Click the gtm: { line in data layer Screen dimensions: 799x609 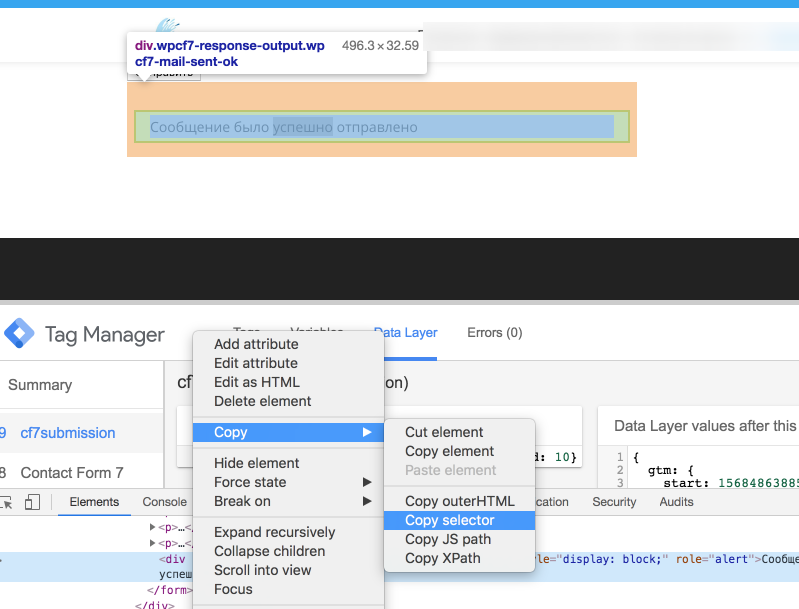[670, 470]
